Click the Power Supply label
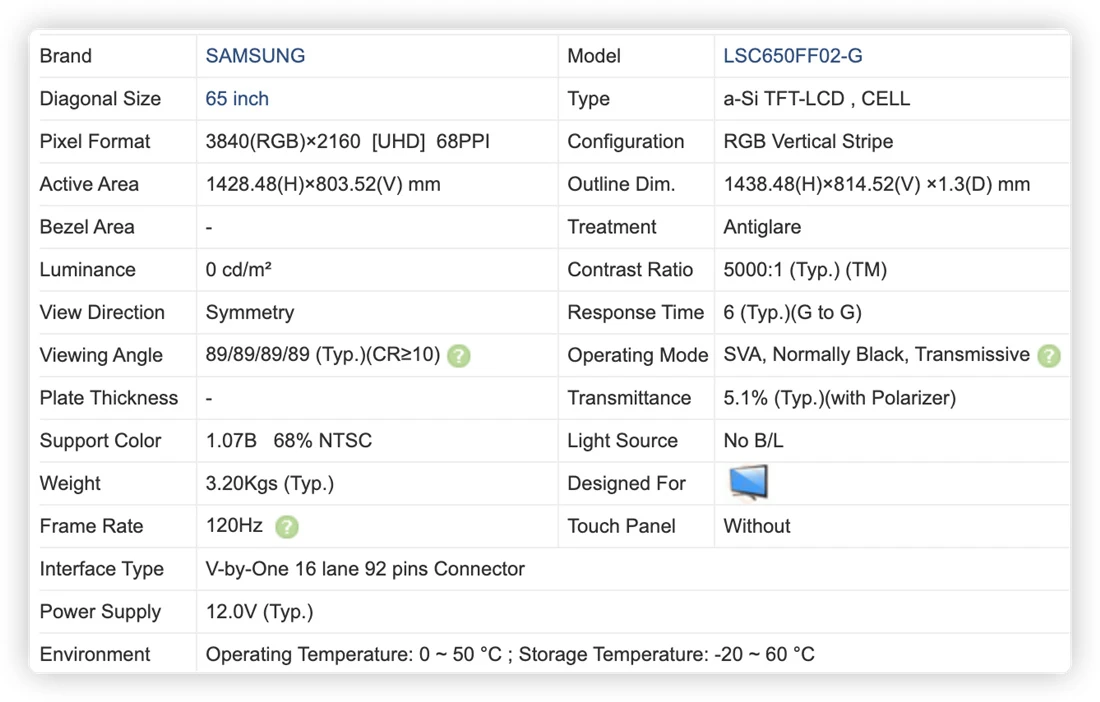Screen dimensions: 1100x702 coord(100,612)
